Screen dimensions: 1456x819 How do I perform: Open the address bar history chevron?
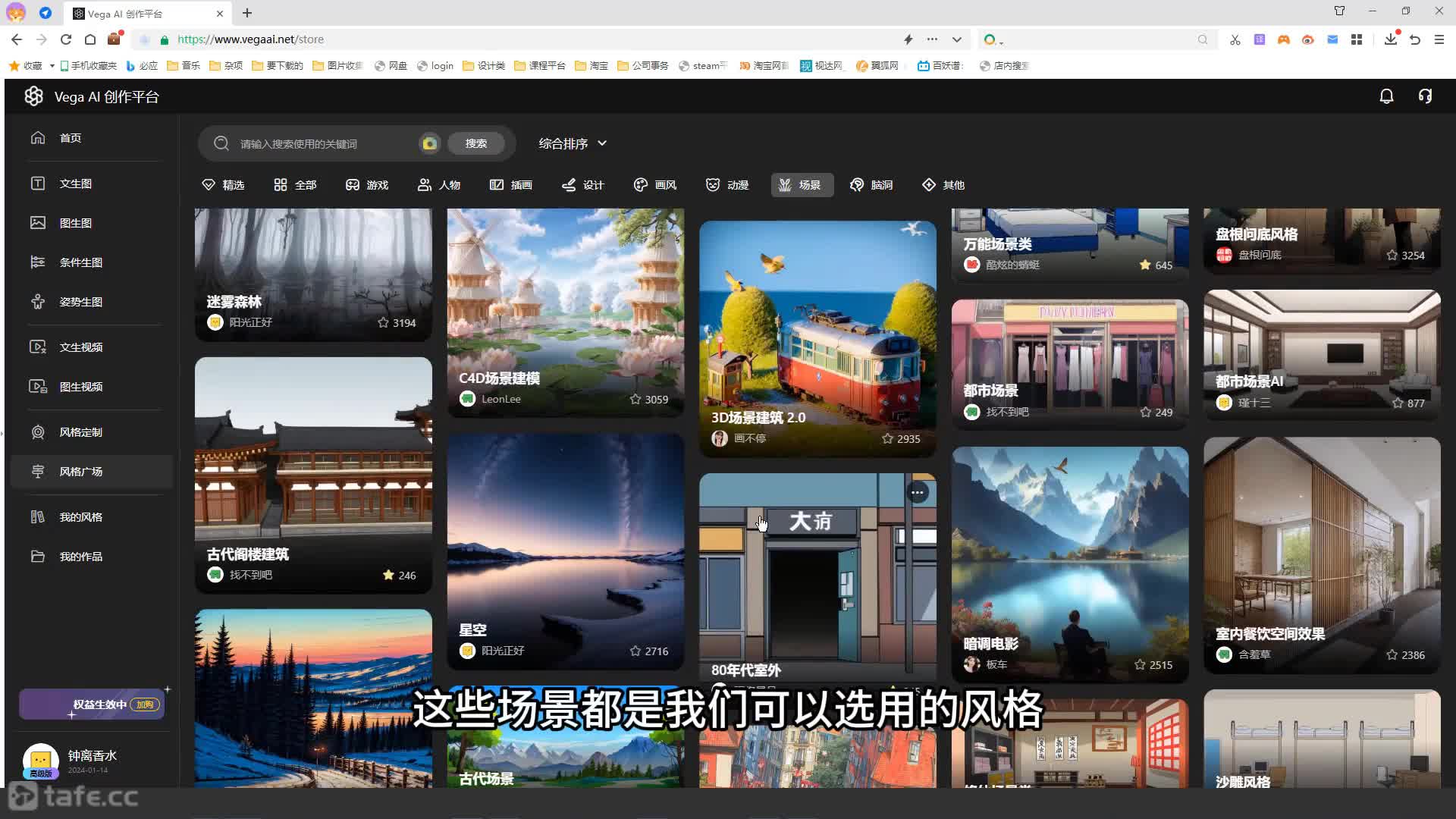(x=957, y=39)
